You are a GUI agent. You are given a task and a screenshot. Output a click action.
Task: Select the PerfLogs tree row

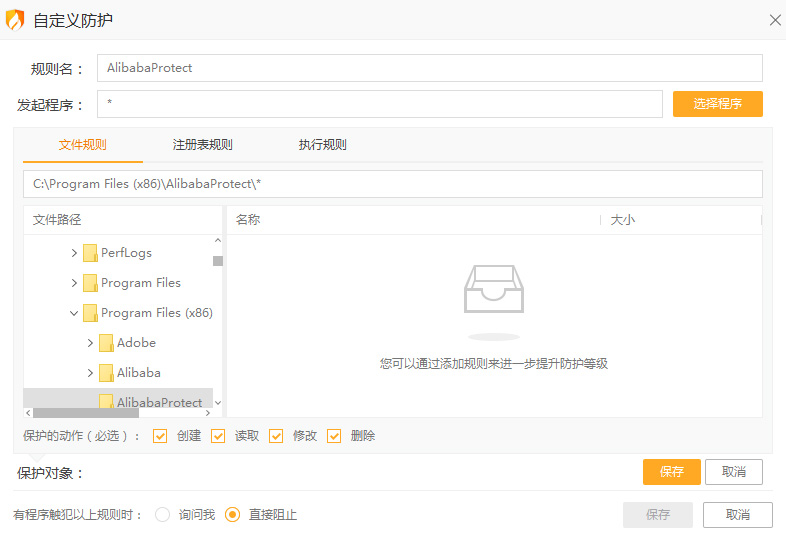[118, 253]
